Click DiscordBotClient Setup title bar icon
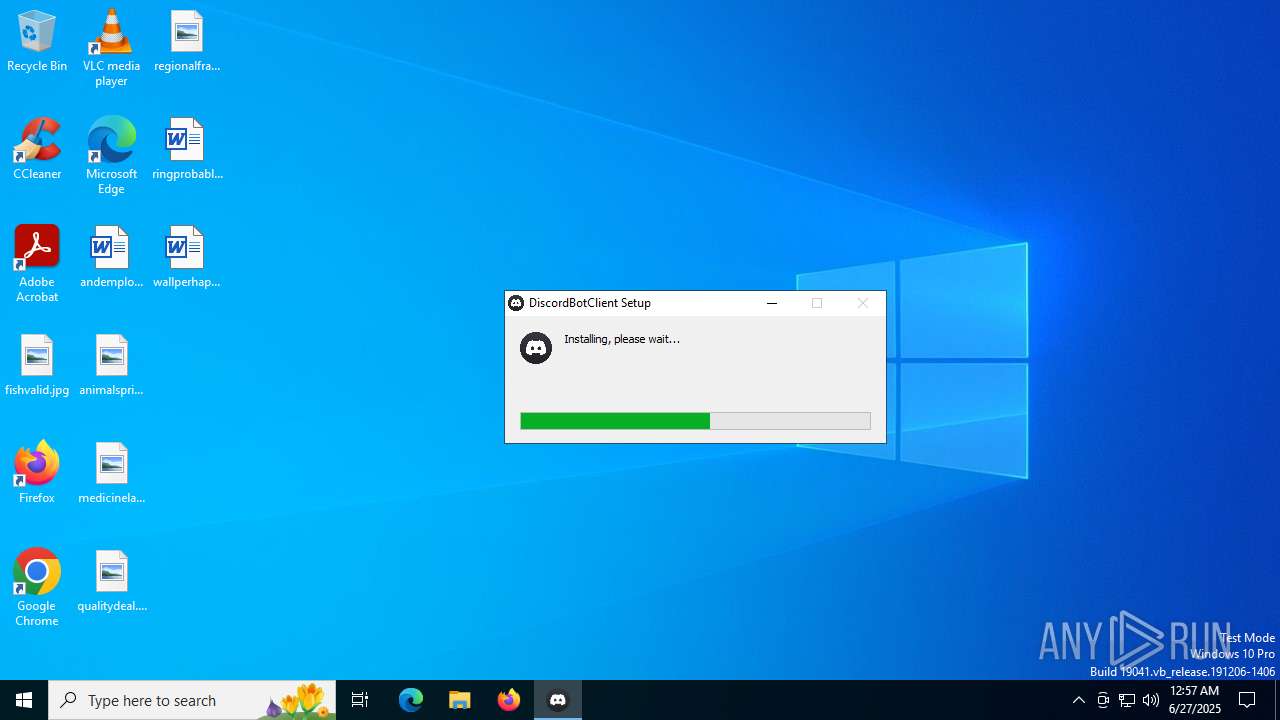 516,303
